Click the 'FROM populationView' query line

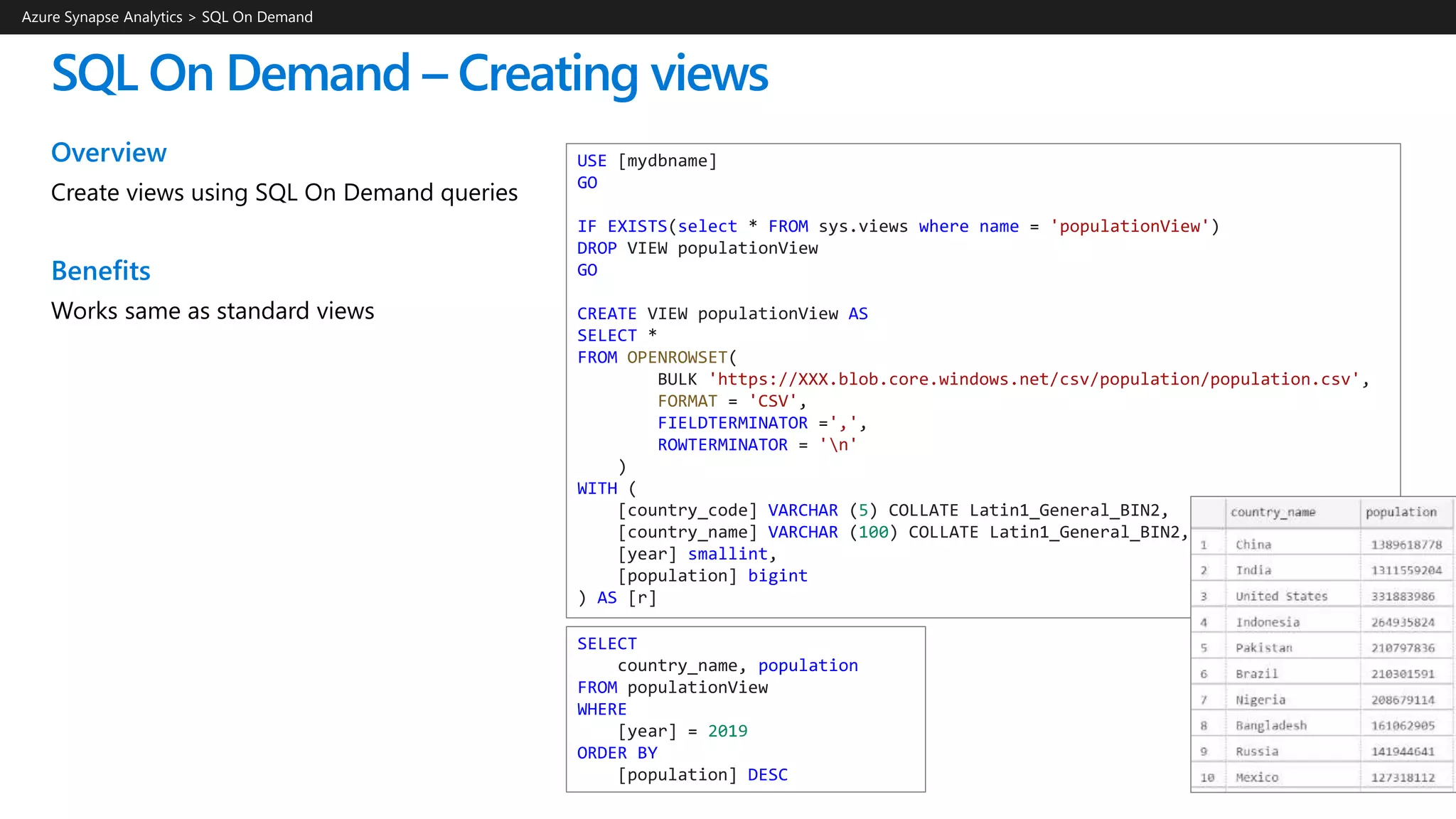673,688
